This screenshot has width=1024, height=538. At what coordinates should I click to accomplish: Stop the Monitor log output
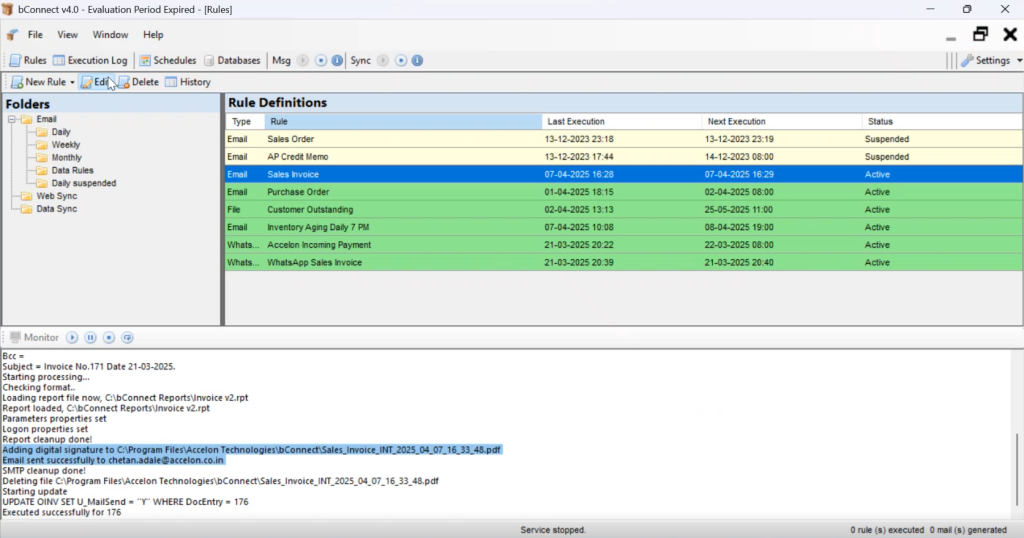[x=109, y=338]
